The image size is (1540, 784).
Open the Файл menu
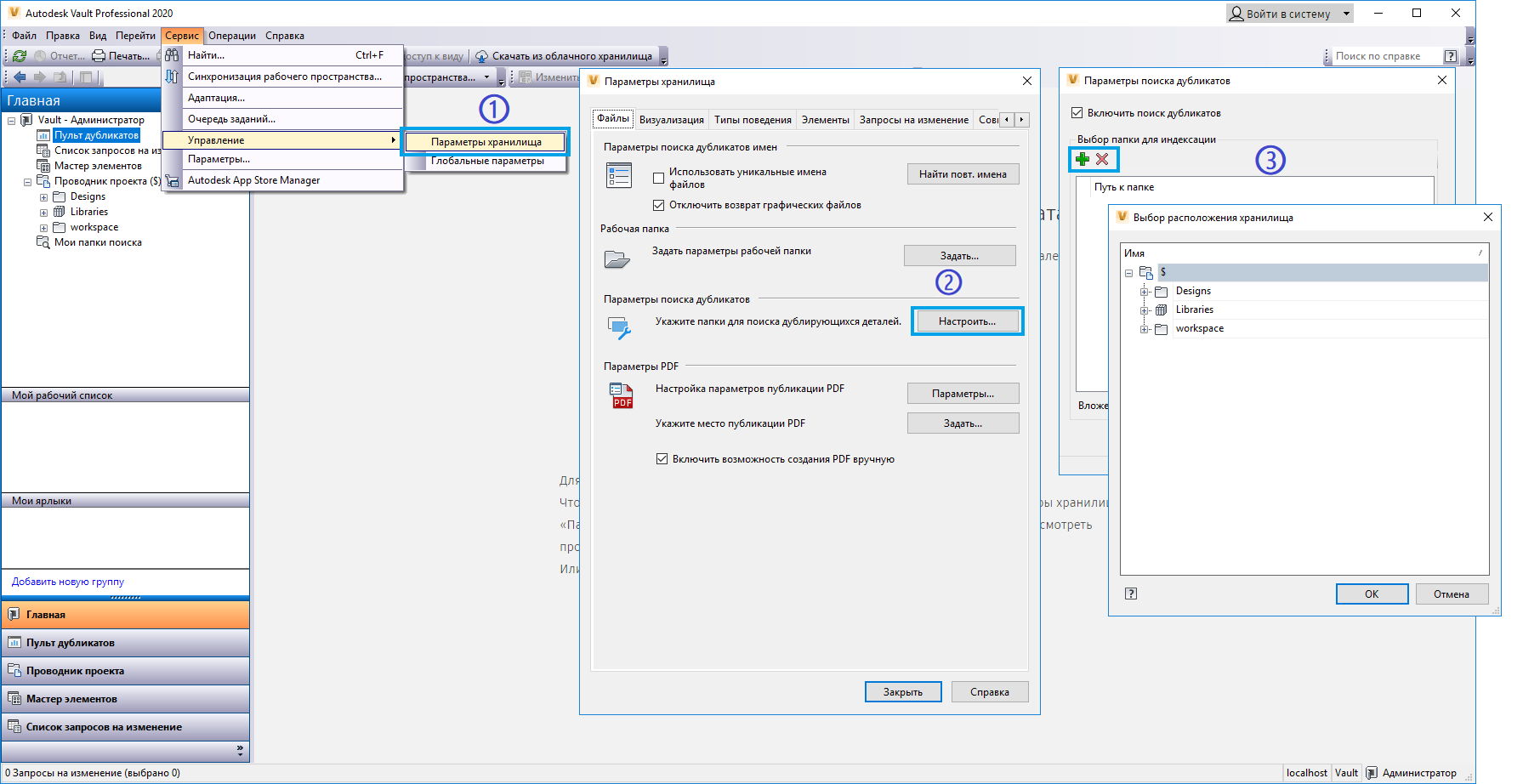pos(24,36)
